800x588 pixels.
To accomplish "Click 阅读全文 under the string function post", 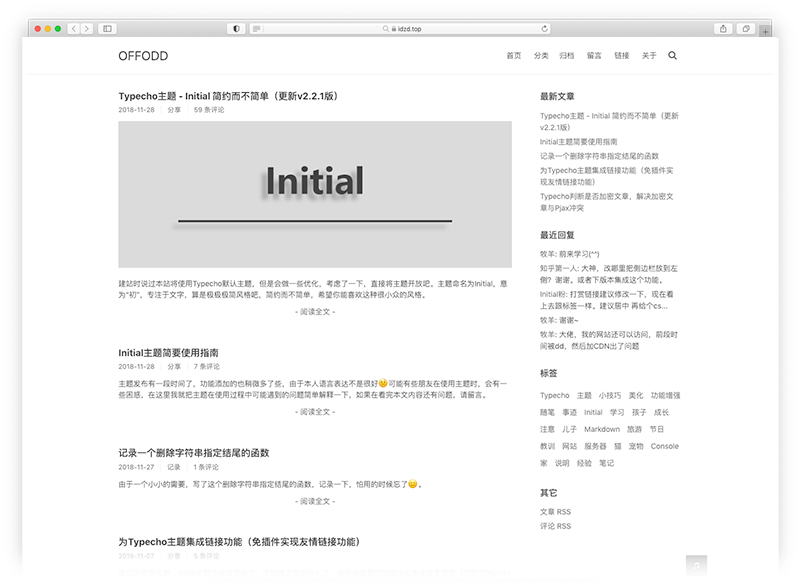I will coord(315,502).
